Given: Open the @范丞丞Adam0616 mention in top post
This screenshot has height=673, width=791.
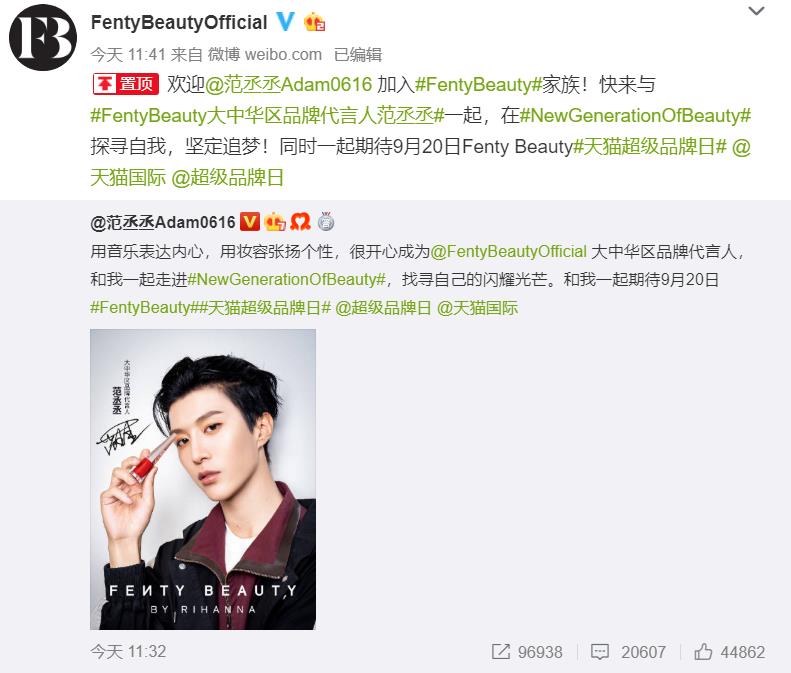Looking at the screenshot, I should pyautogui.click(x=289, y=84).
